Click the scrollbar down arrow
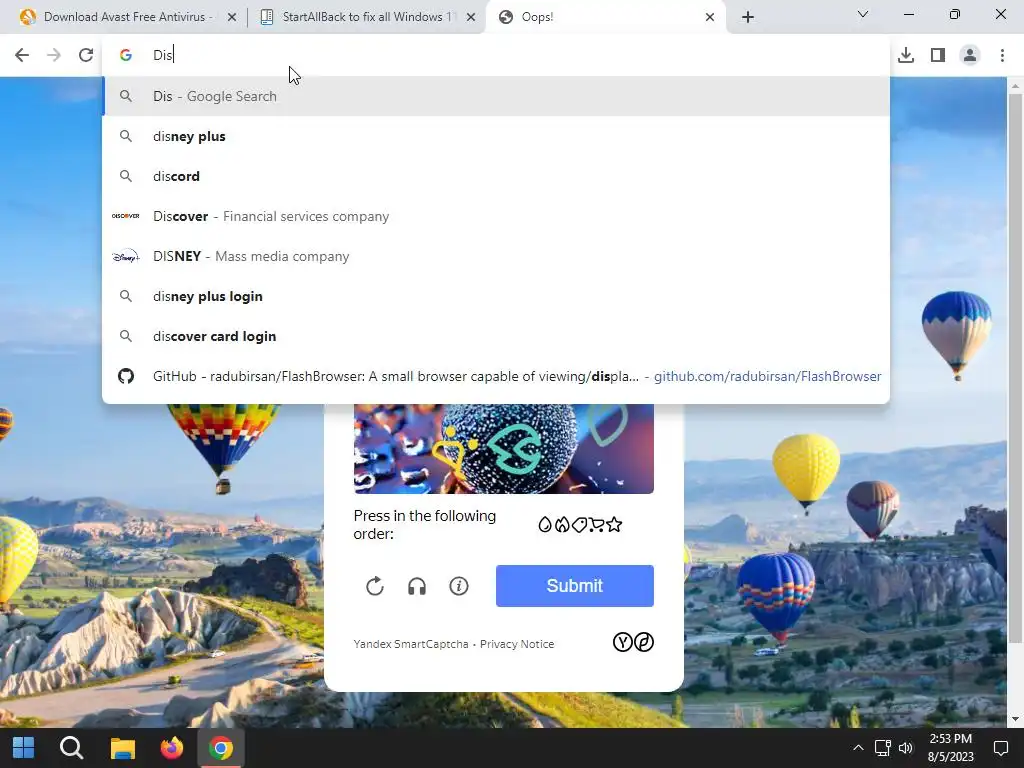This screenshot has height=768, width=1024. pos(1015,719)
